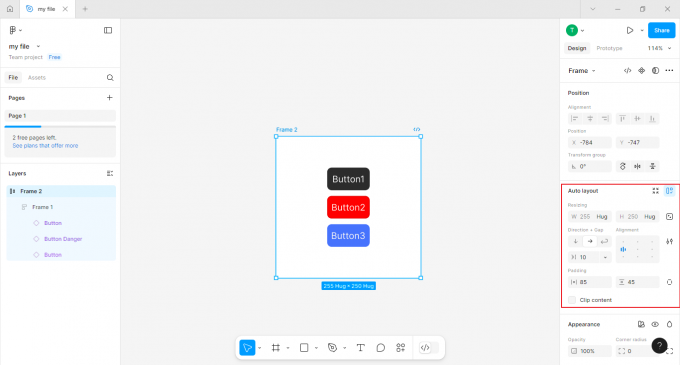Align vertical centers icon
The height and width of the screenshot is (365, 680).
637,119
